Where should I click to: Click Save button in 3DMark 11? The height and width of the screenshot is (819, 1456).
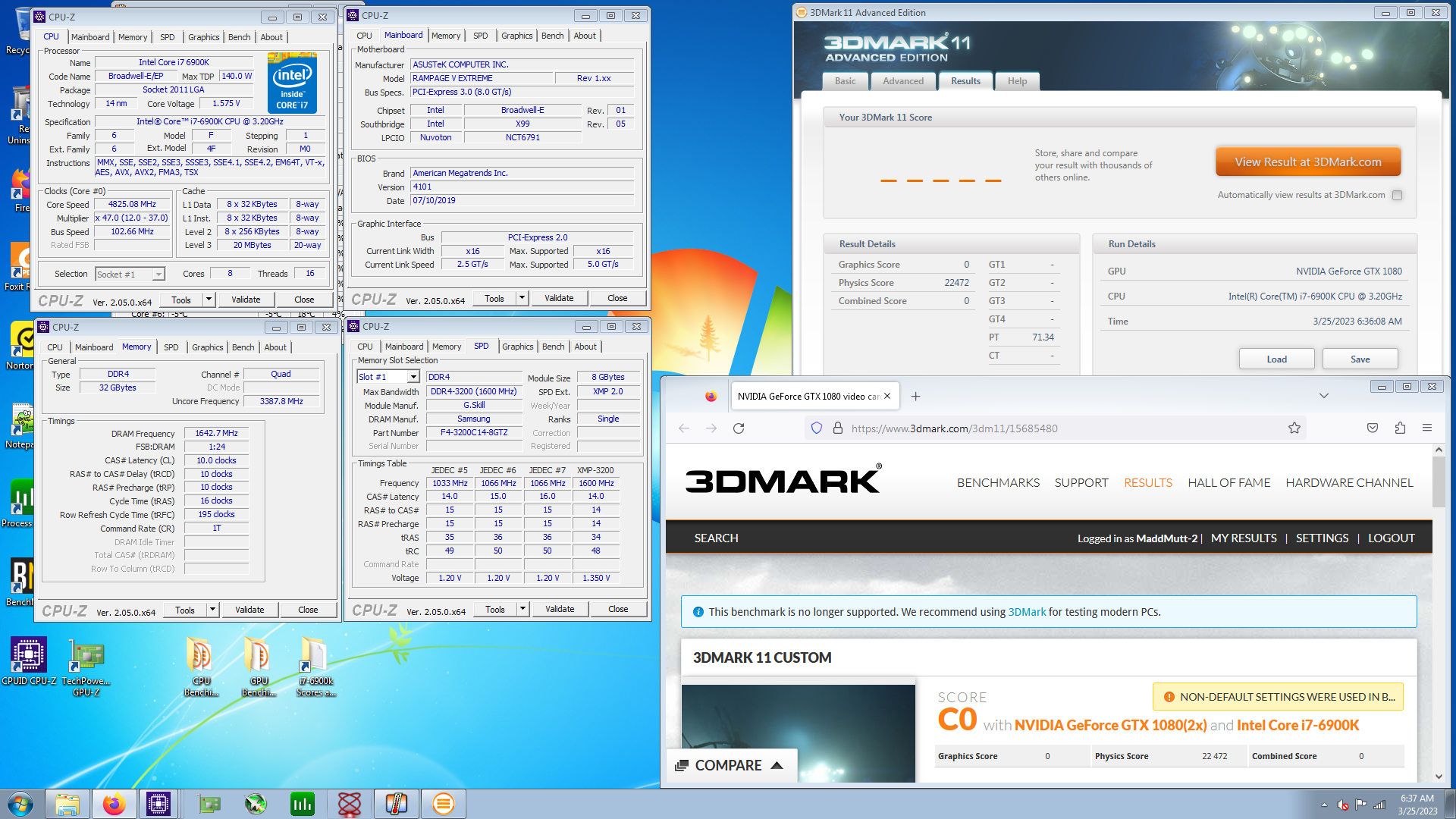pos(1360,359)
